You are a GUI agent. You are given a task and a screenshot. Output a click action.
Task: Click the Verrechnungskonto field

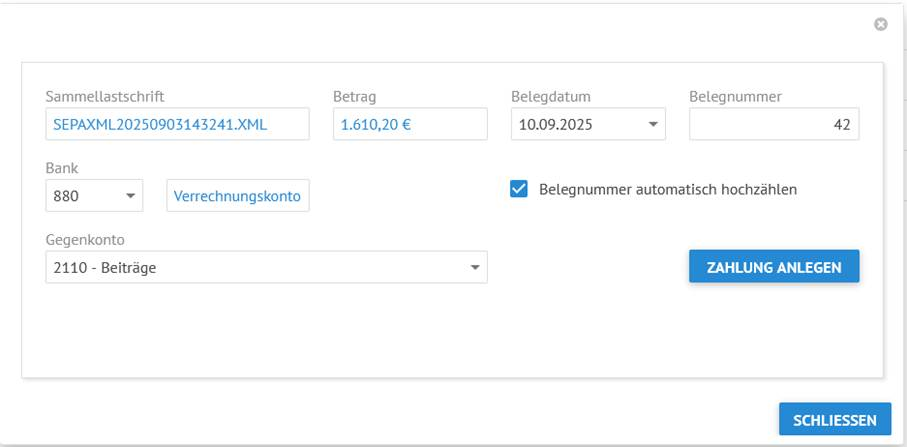(x=238, y=197)
